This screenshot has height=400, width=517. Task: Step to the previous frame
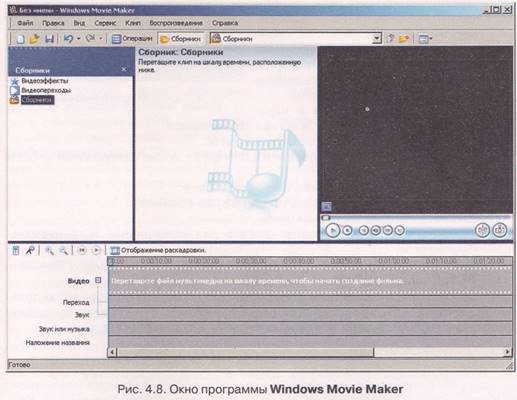[376, 230]
